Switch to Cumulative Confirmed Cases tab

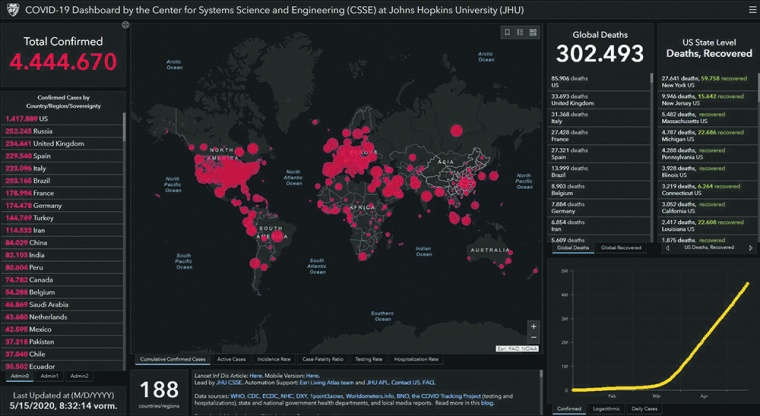pyautogui.click(x=173, y=359)
